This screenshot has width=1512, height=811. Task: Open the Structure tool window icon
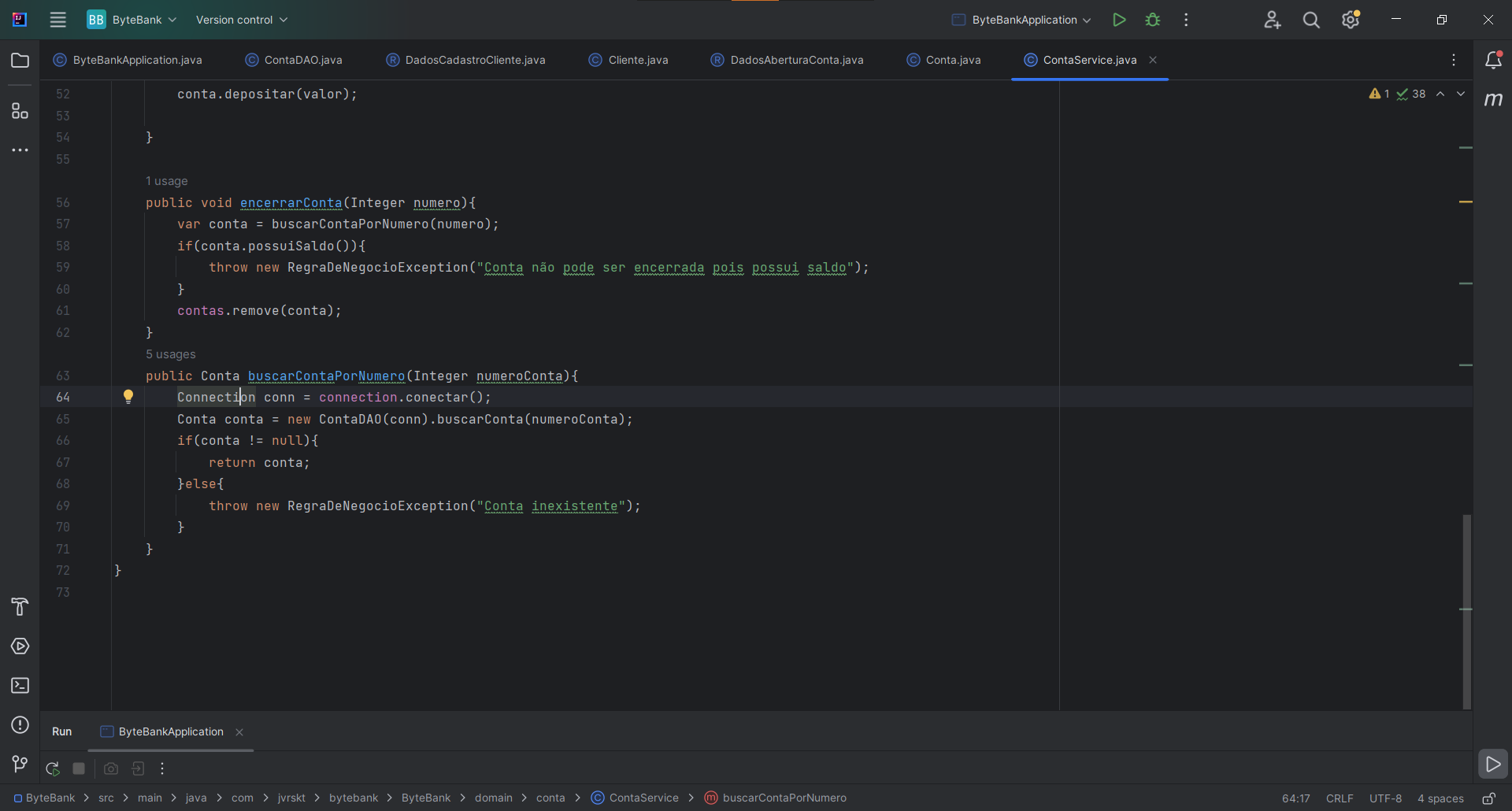[x=20, y=111]
